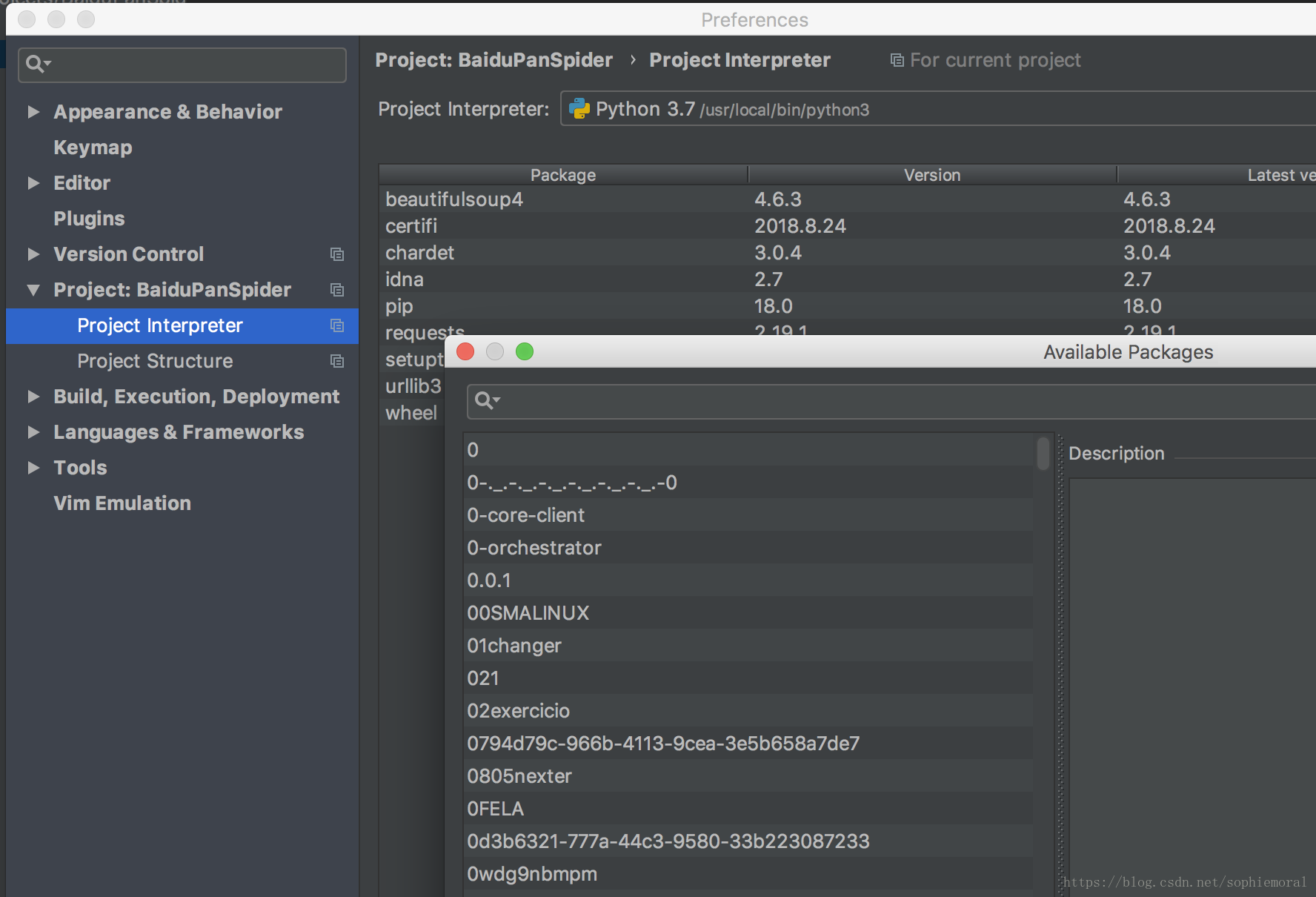1316x897 pixels.
Task: Sort by Version column header
Action: click(932, 175)
